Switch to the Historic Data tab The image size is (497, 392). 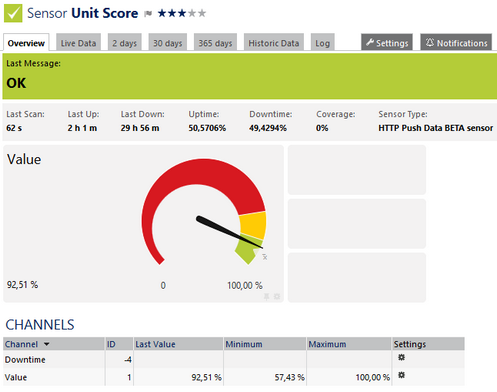point(274,43)
